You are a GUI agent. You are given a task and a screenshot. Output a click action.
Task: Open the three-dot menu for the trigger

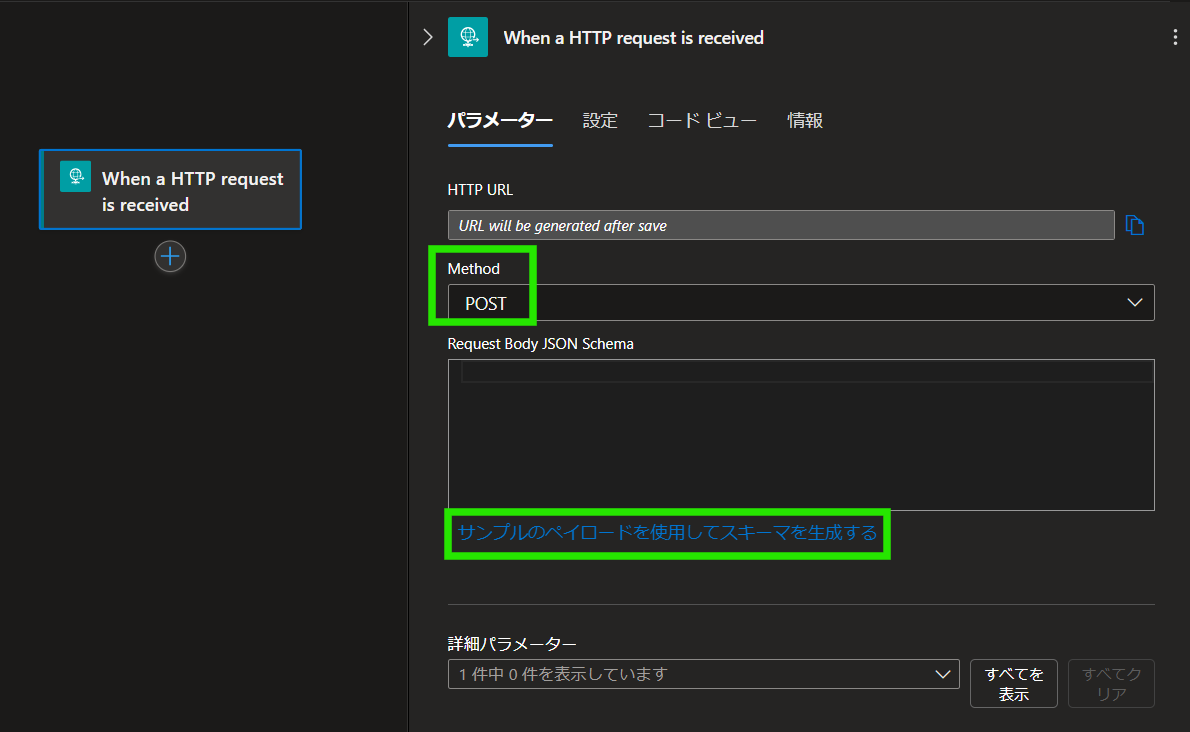tap(1175, 36)
